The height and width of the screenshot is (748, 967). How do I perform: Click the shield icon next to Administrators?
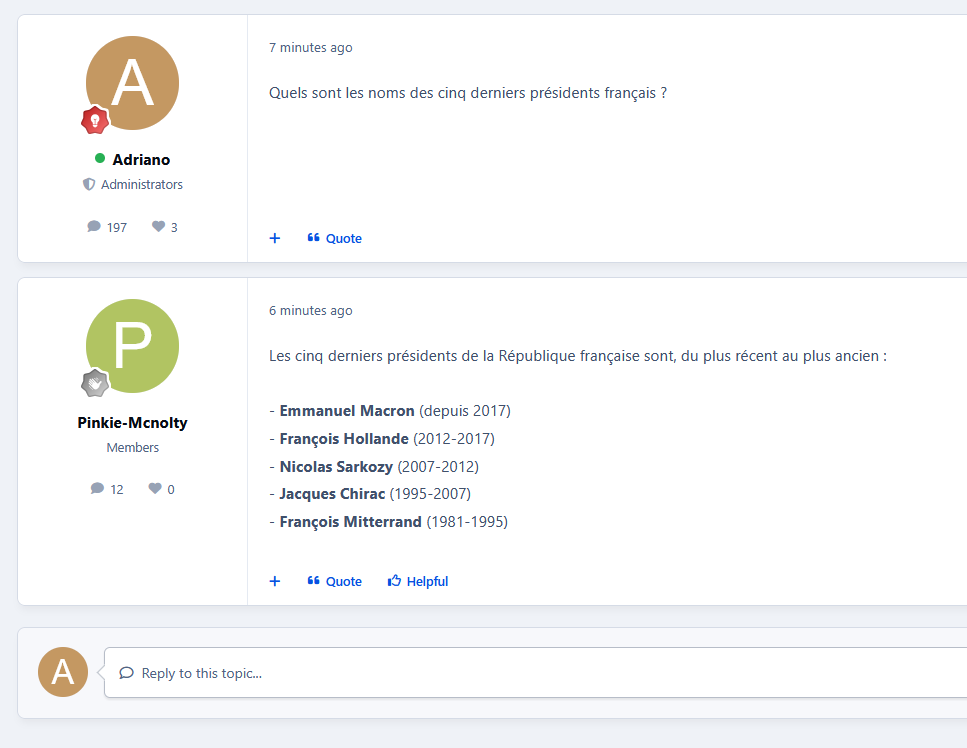(x=89, y=185)
